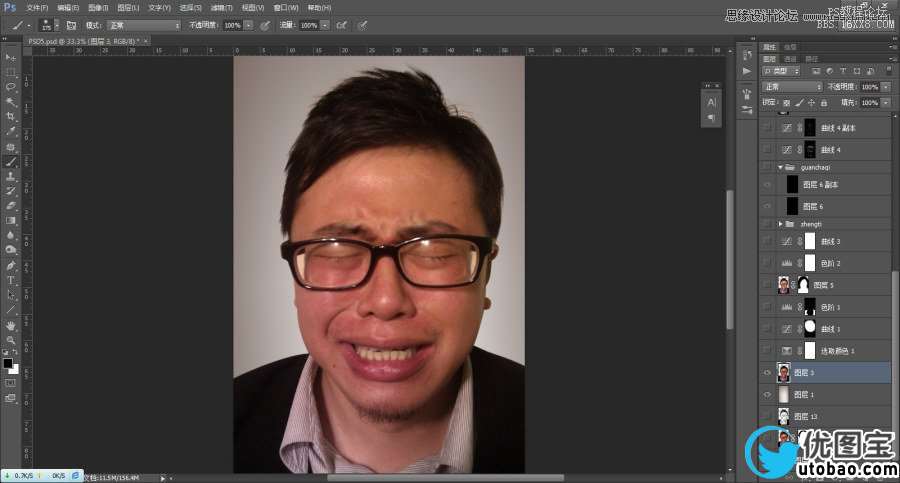Open layer 填充 fill dropdown arrow

coord(886,103)
